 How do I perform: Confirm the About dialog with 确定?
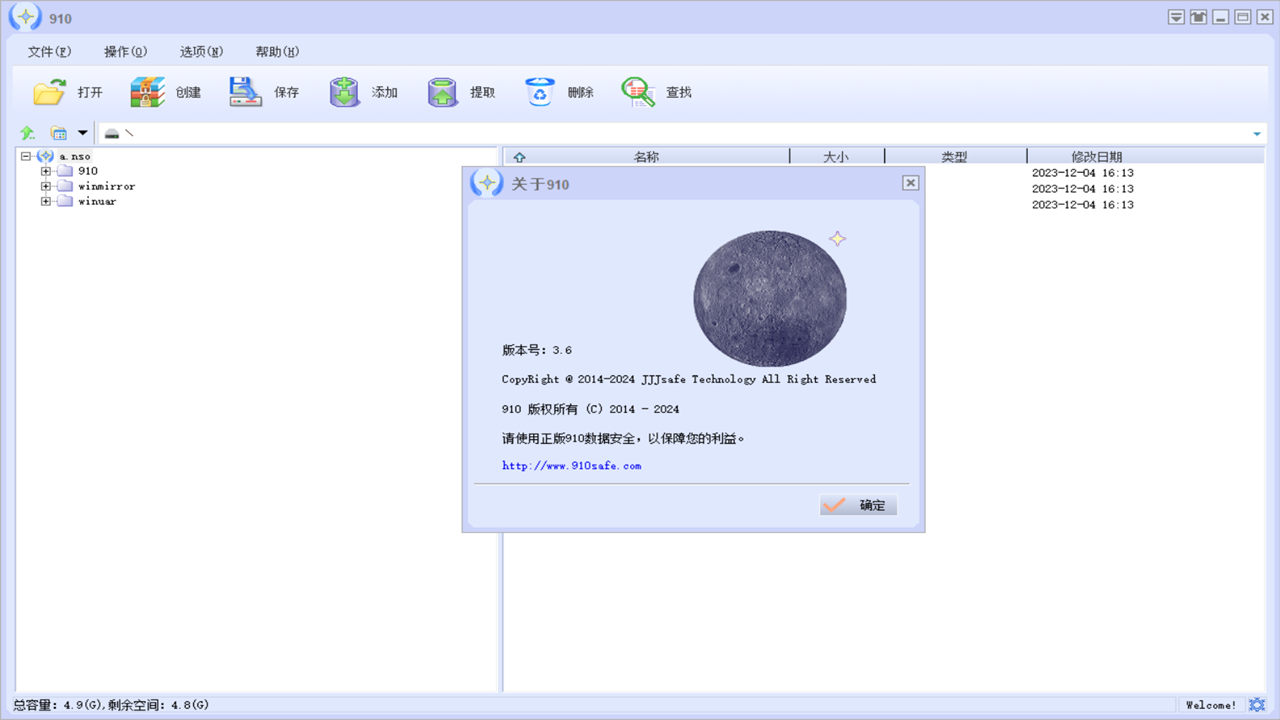coord(857,505)
